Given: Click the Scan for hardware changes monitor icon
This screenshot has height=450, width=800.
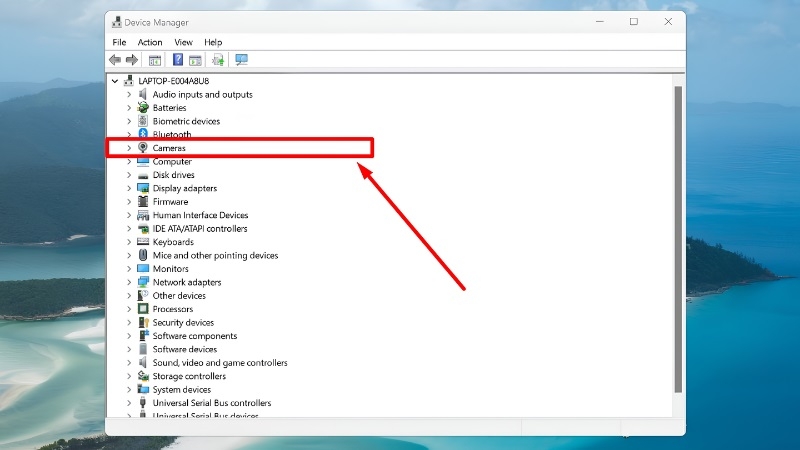Looking at the screenshot, I should tap(241, 60).
